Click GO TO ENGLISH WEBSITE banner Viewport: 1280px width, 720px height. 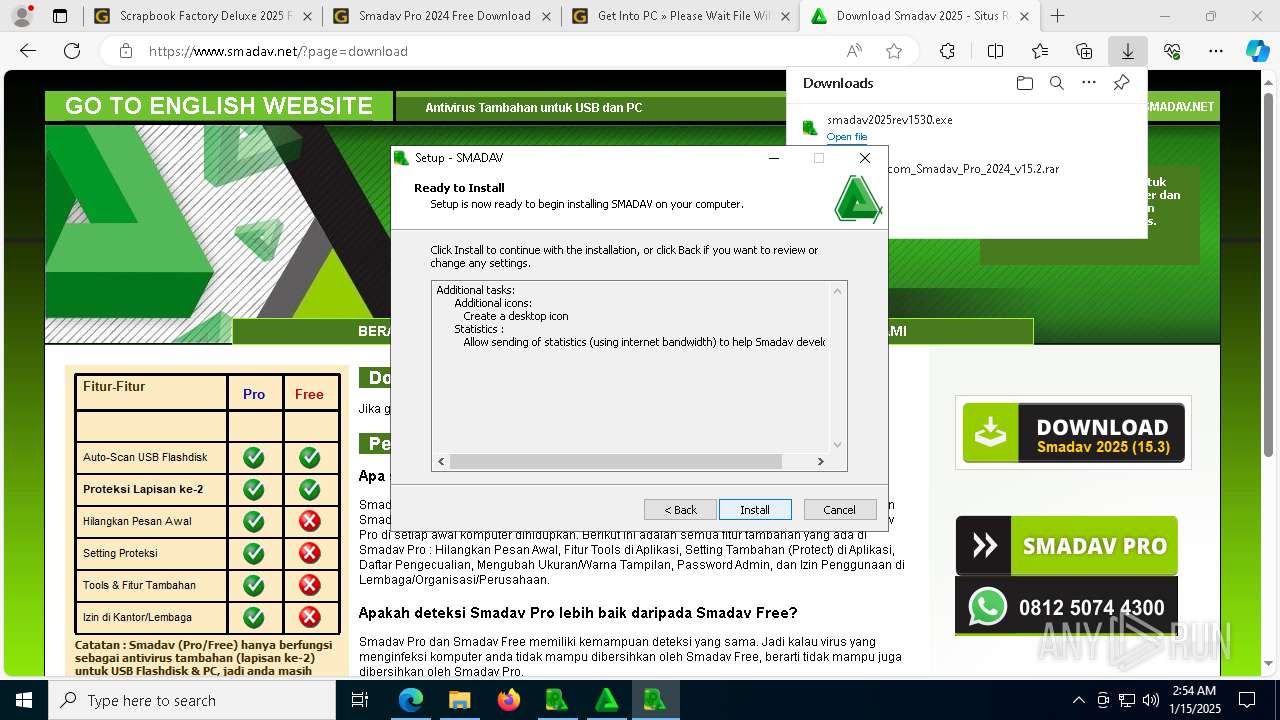coord(219,106)
